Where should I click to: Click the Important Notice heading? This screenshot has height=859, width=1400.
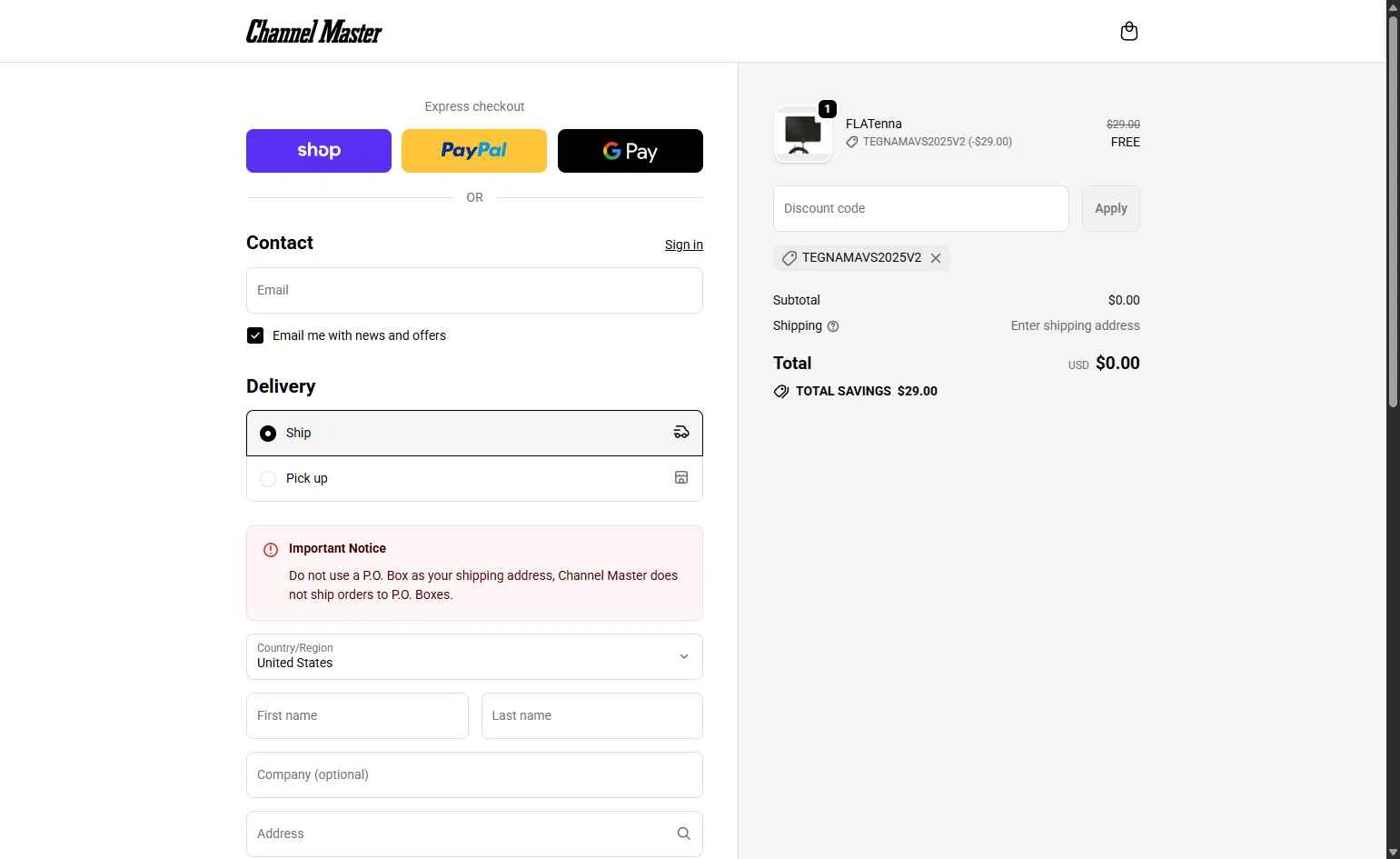(337, 548)
